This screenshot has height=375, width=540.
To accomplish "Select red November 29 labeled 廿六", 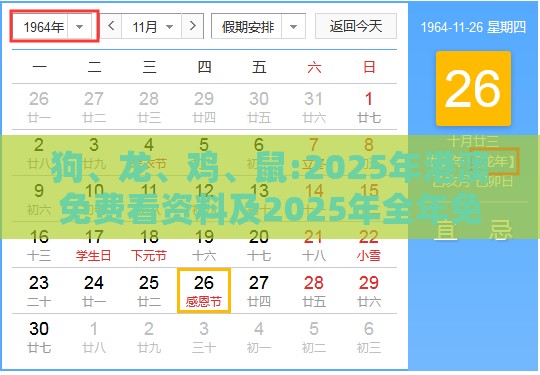I will 369,291.
